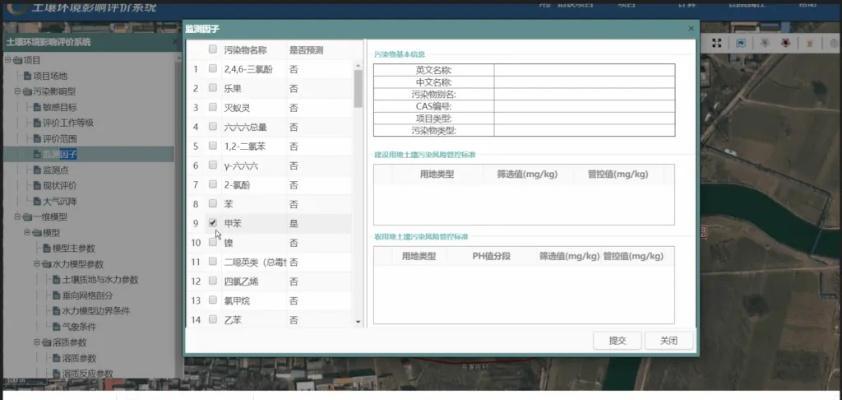Click the 提交 submit button
This screenshot has width=842, height=400.
click(617, 340)
